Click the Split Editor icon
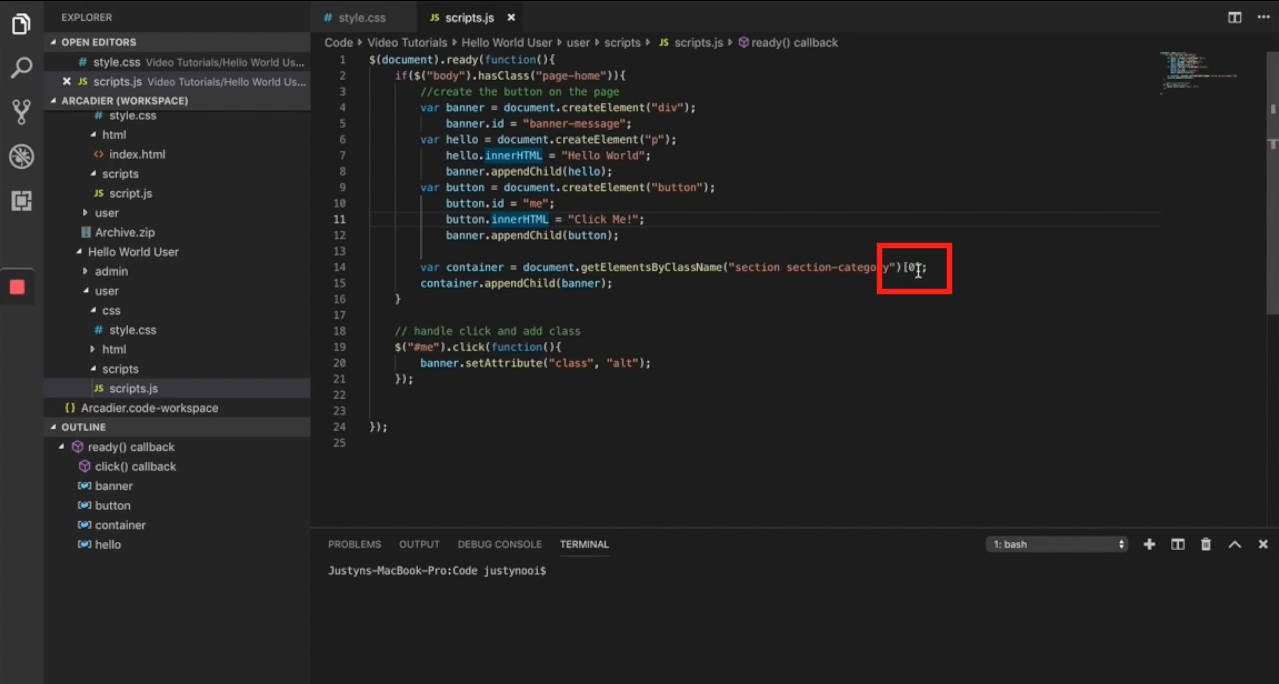Viewport: 1279px width, 684px height. point(1235,18)
